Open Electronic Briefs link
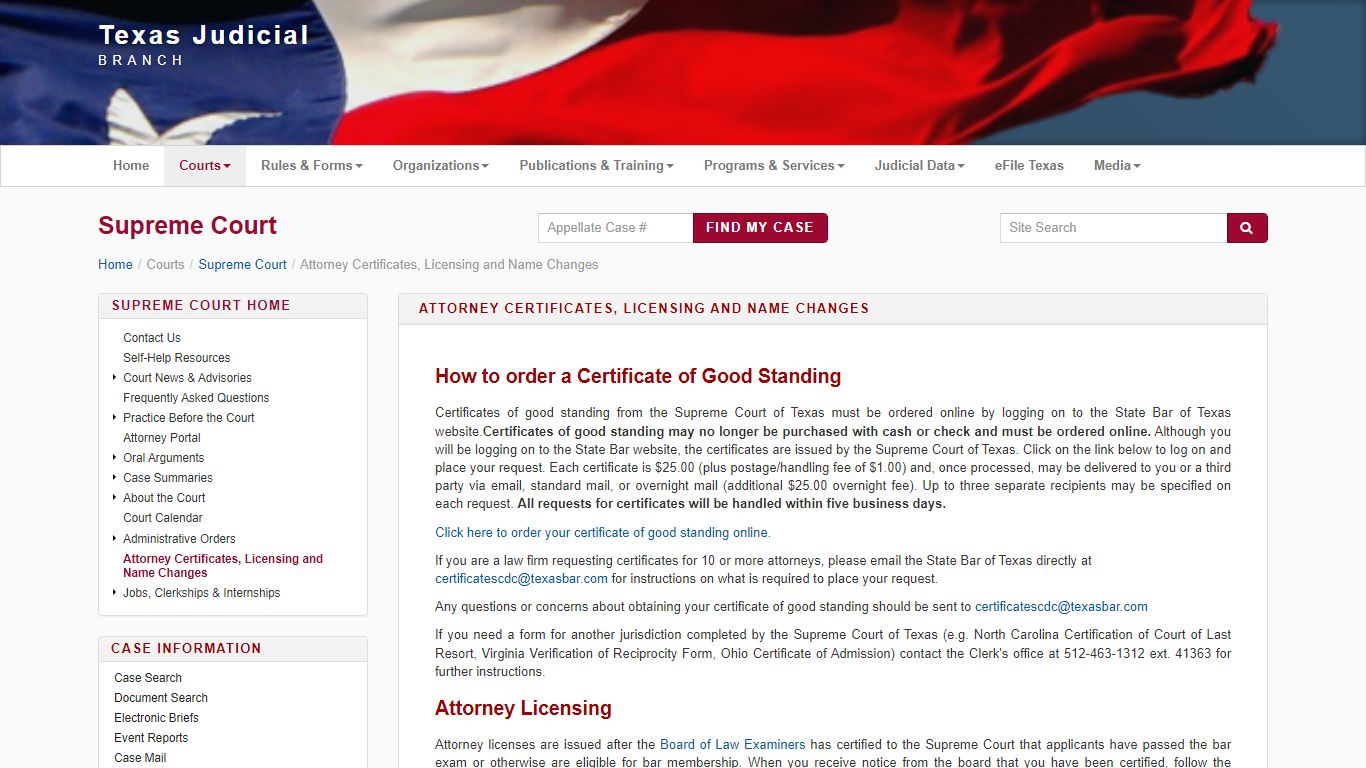This screenshot has height=768, width=1366. point(156,718)
